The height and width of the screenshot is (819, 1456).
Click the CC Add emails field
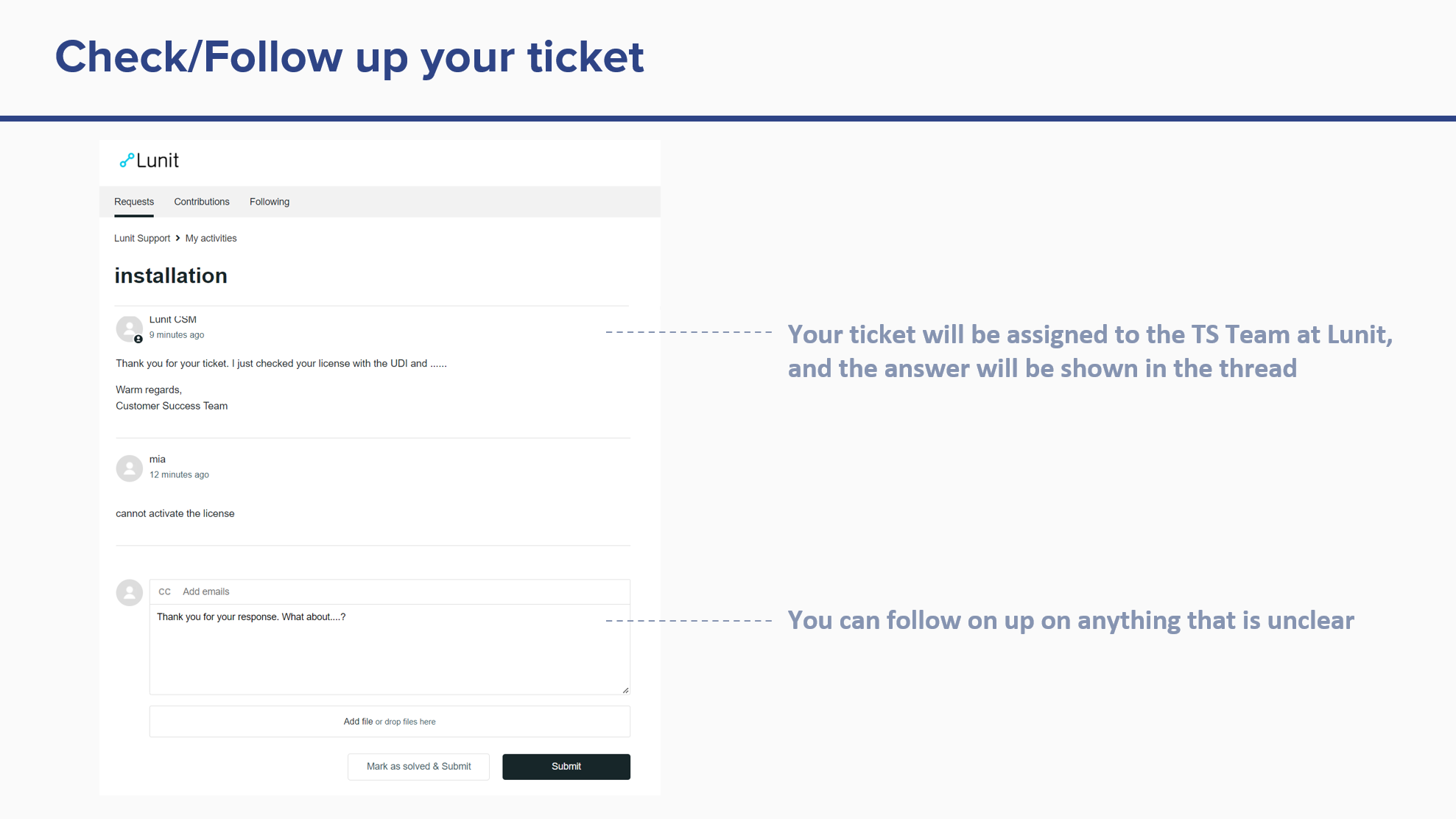(390, 591)
